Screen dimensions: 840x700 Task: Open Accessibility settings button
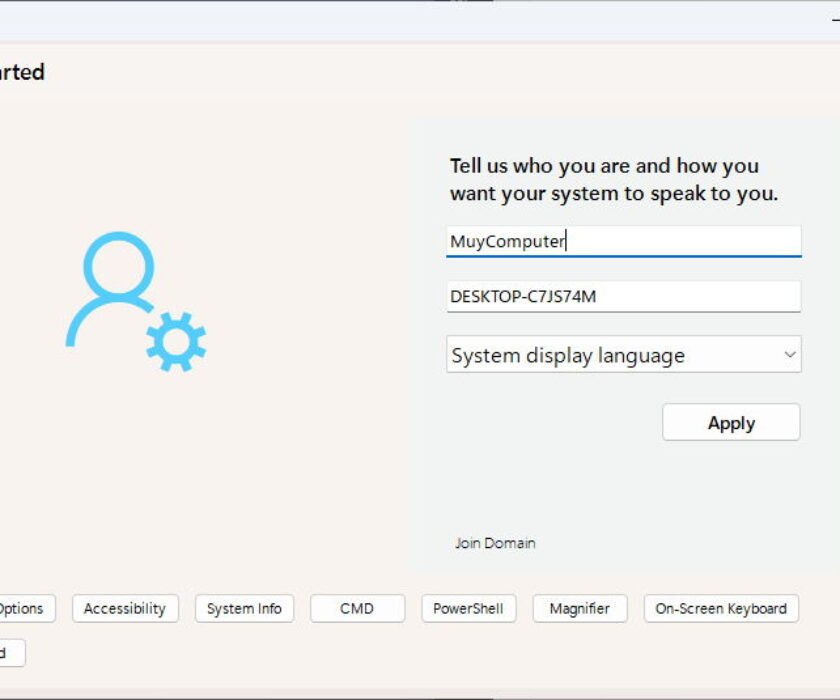[125, 608]
